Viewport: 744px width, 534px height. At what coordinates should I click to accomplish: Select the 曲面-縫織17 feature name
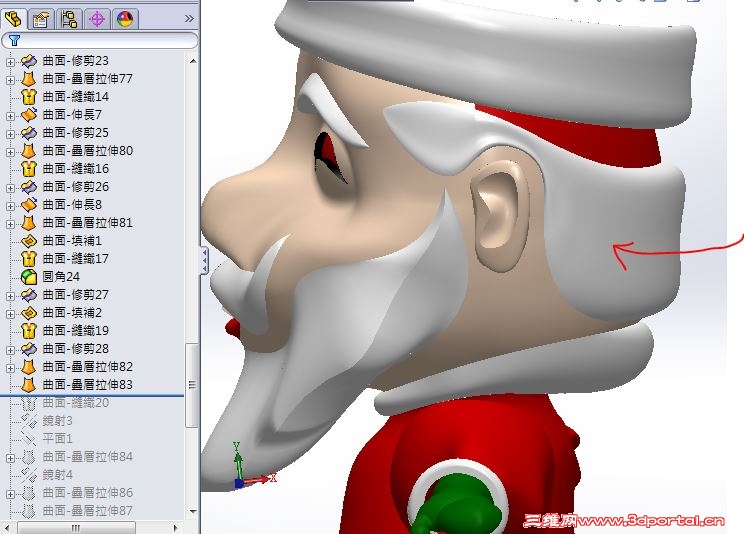75,259
